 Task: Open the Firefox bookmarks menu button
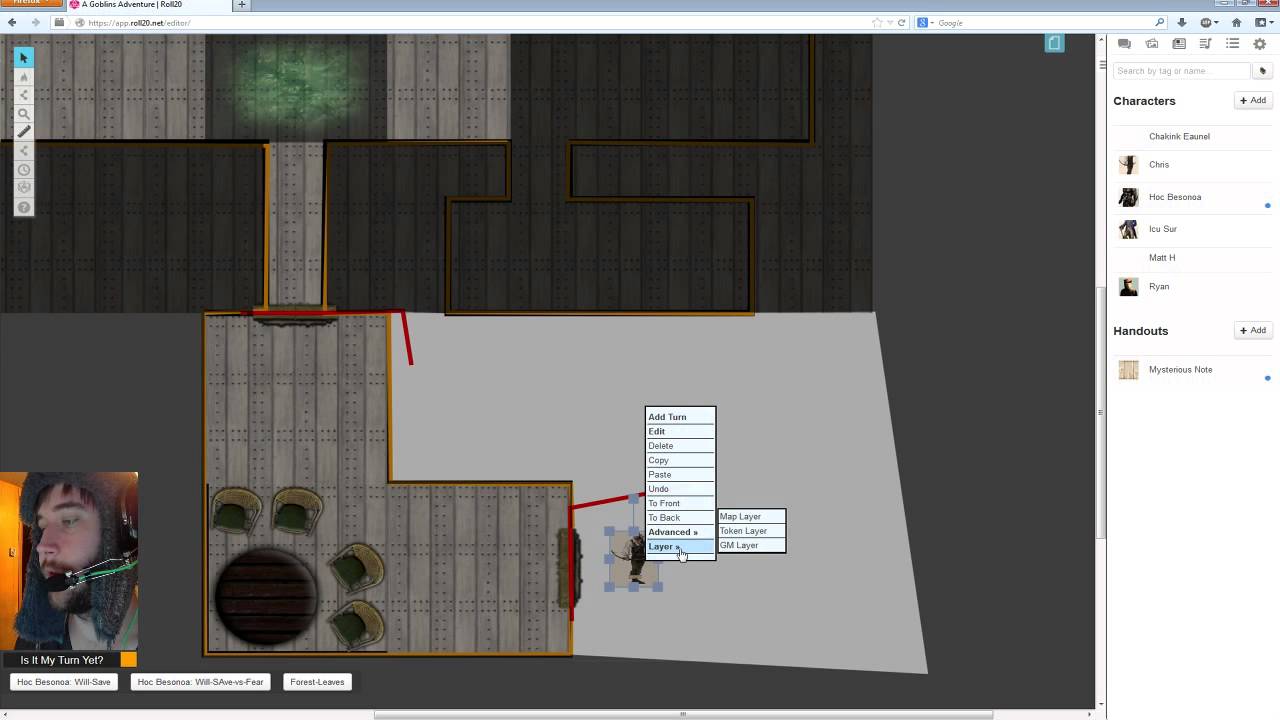click(x=1263, y=22)
